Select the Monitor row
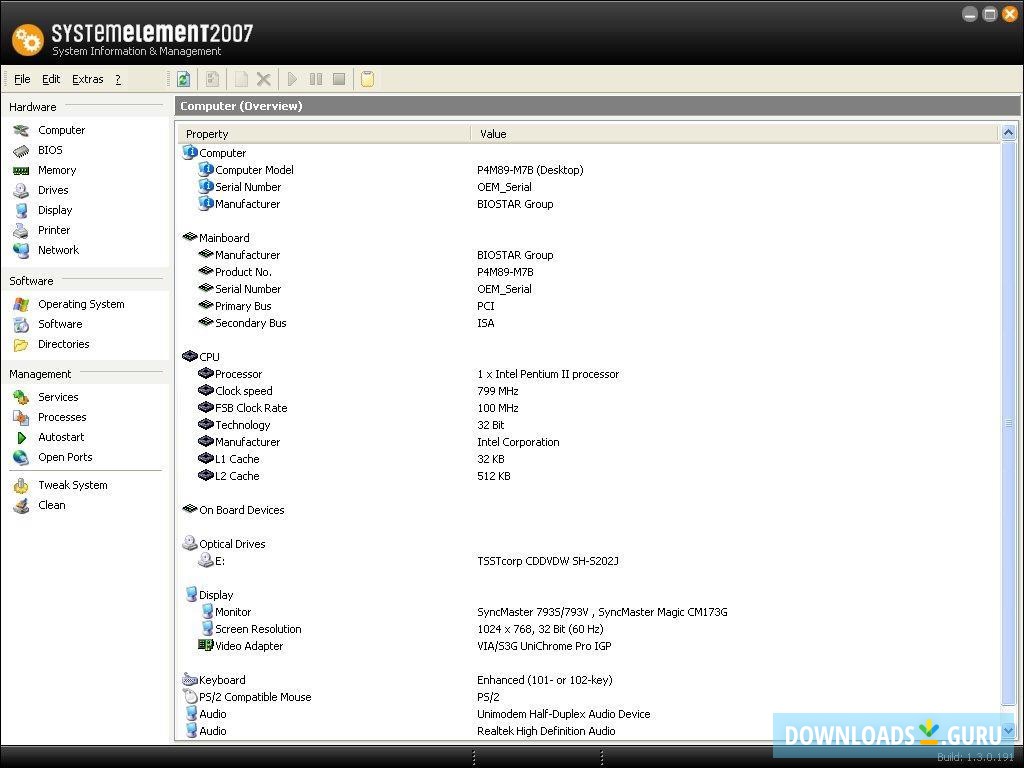 [232, 612]
